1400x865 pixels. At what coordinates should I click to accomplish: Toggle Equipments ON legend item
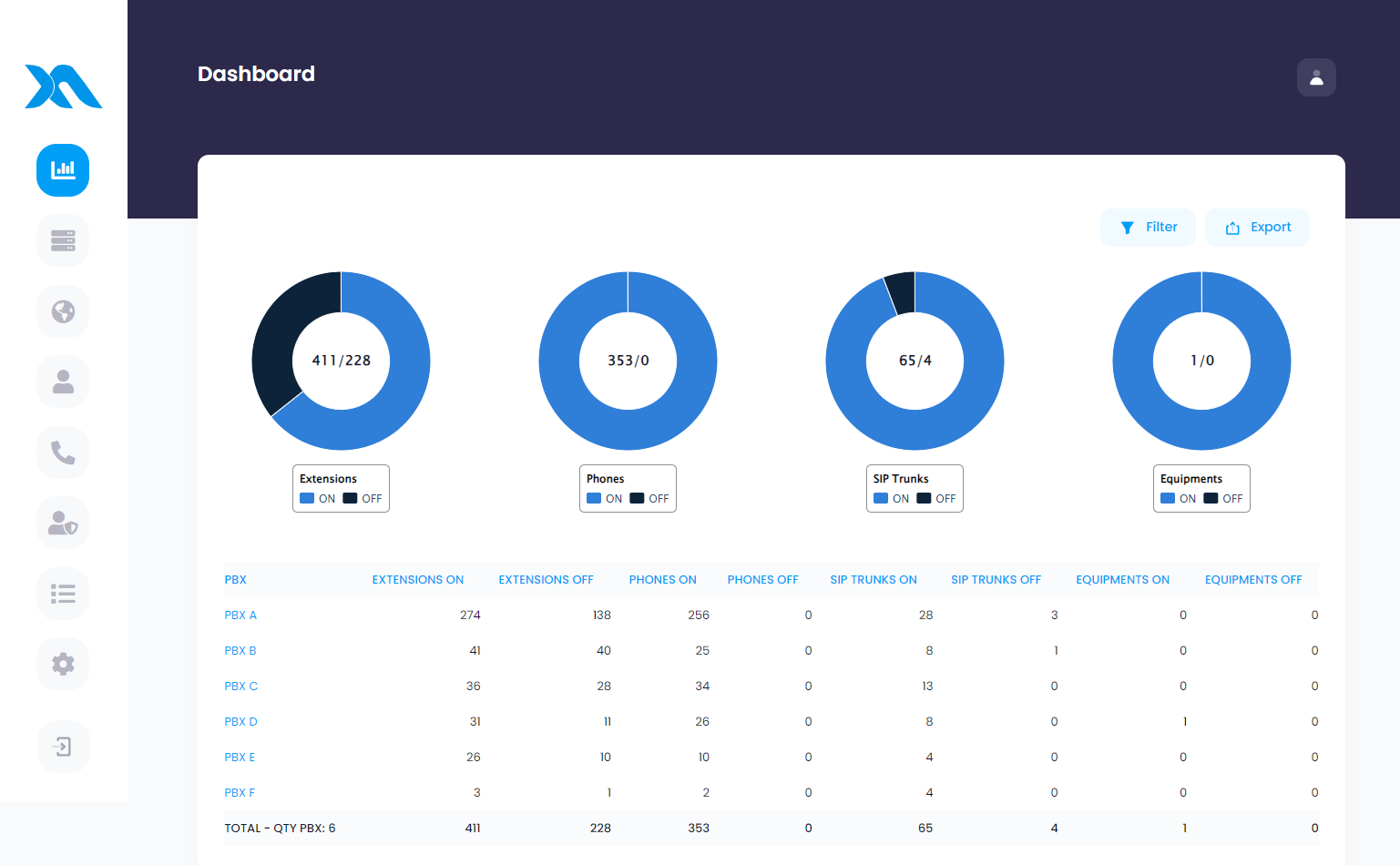(1179, 498)
